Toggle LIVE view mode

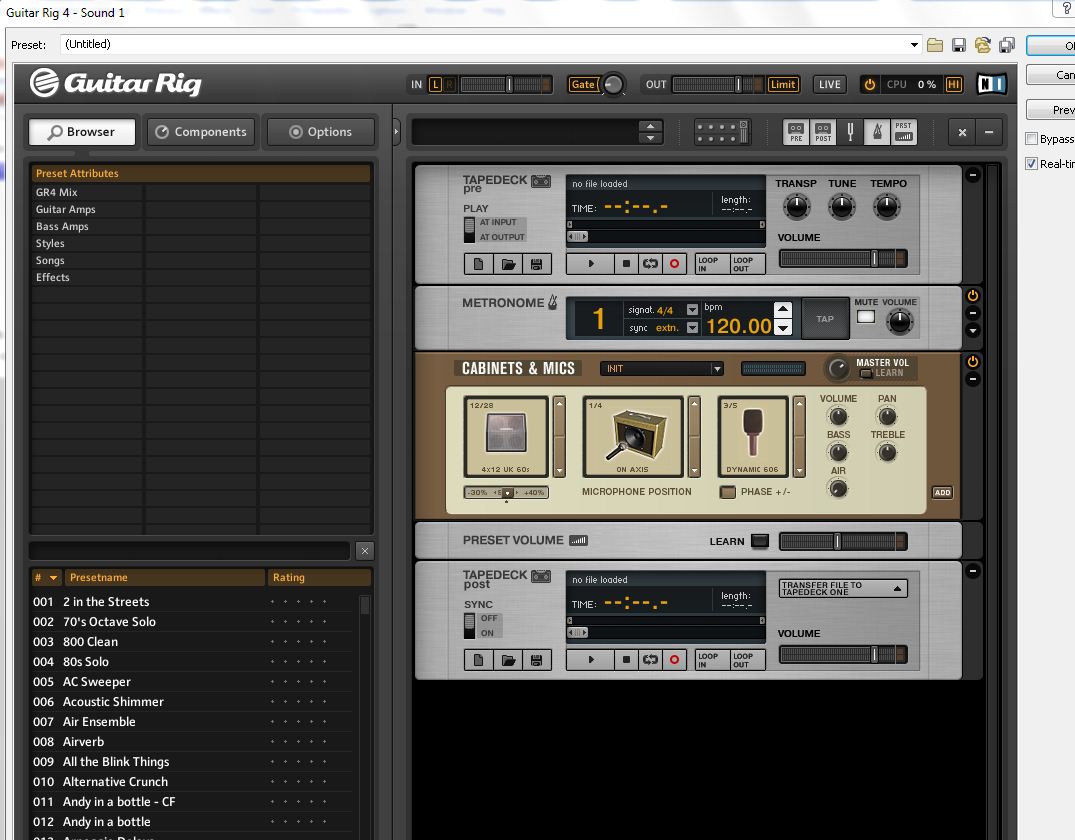pyautogui.click(x=830, y=84)
